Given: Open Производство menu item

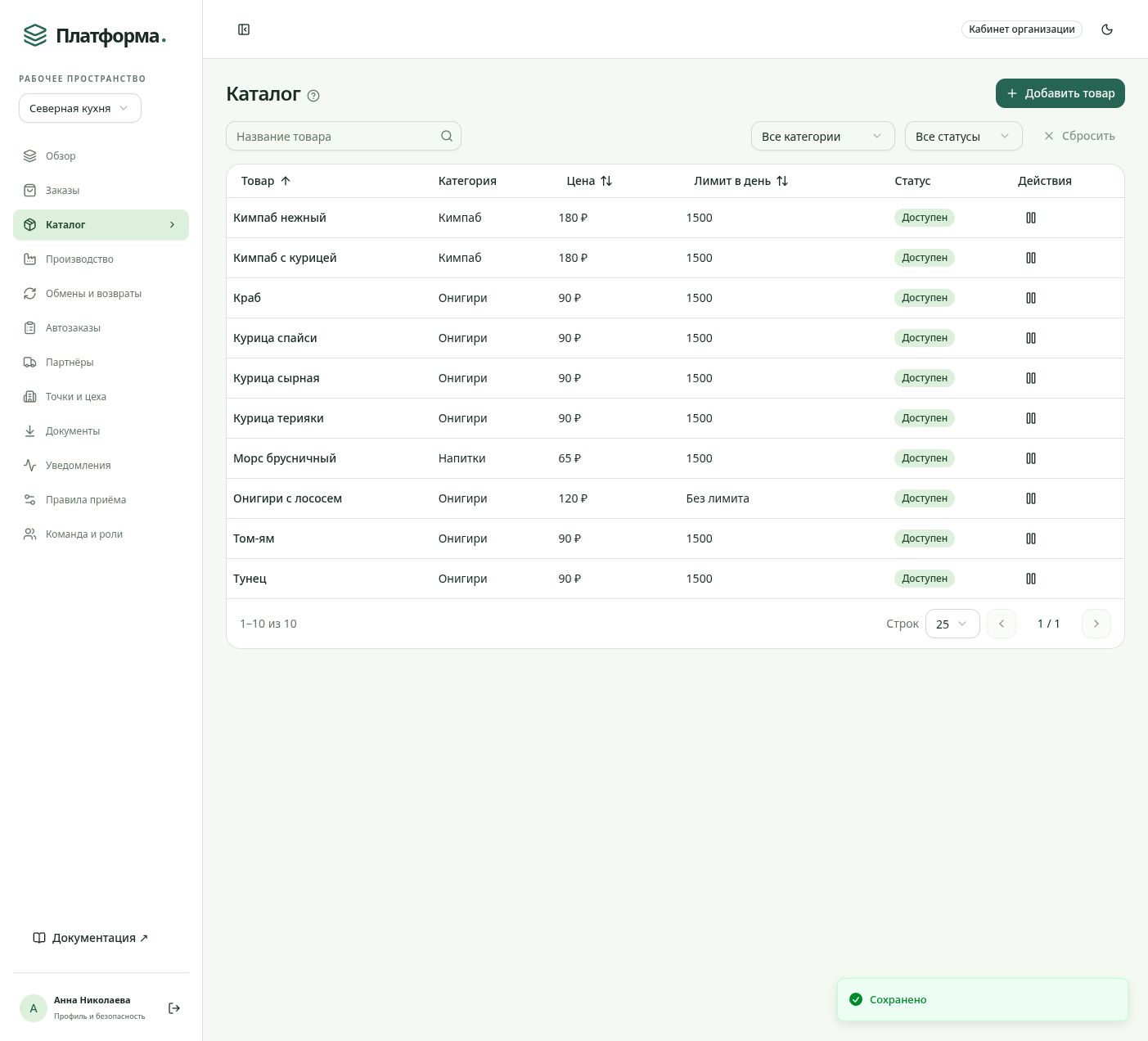Looking at the screenshot, I should [x=101, y=259].
